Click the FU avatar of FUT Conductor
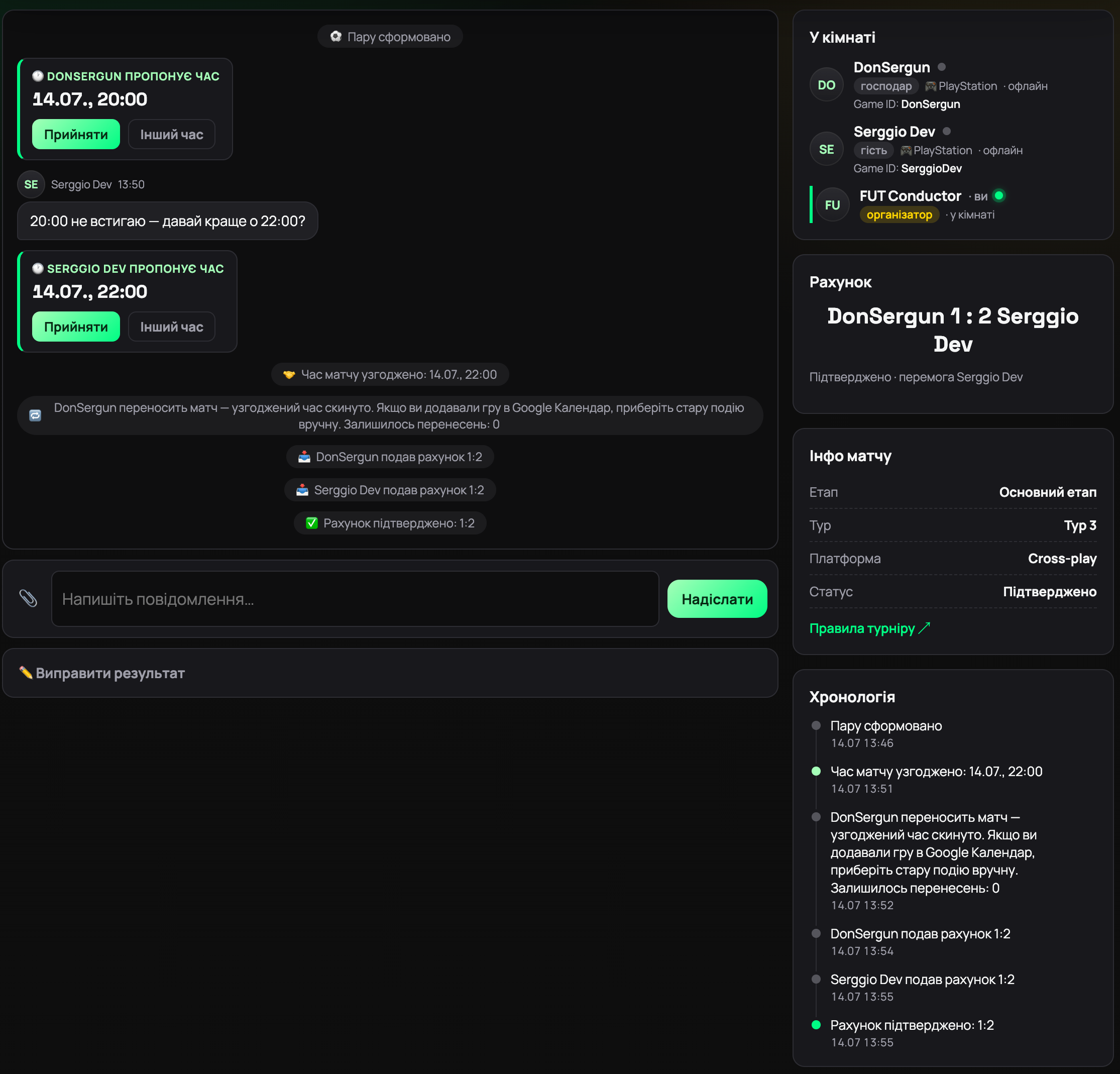Viewport: 1120px width, 1074px height. tap(833, 204)
